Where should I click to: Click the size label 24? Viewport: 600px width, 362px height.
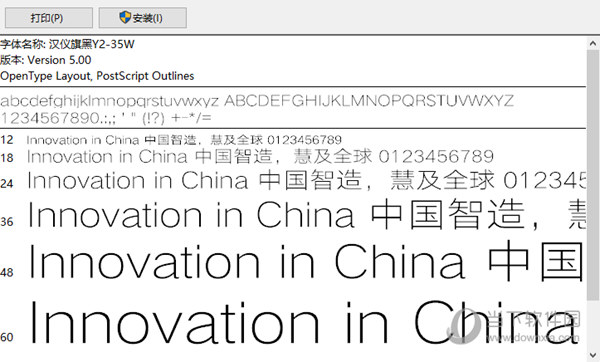[7, 184]
